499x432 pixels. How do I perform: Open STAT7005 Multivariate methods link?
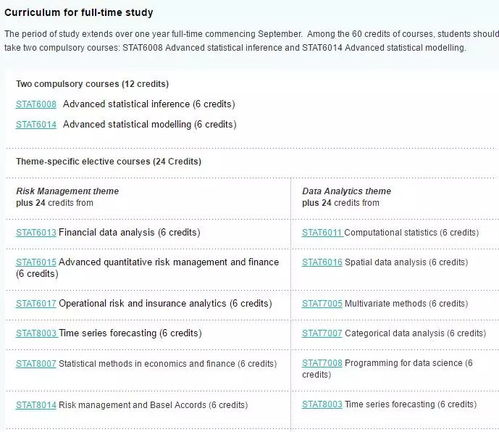click(322, 304)
